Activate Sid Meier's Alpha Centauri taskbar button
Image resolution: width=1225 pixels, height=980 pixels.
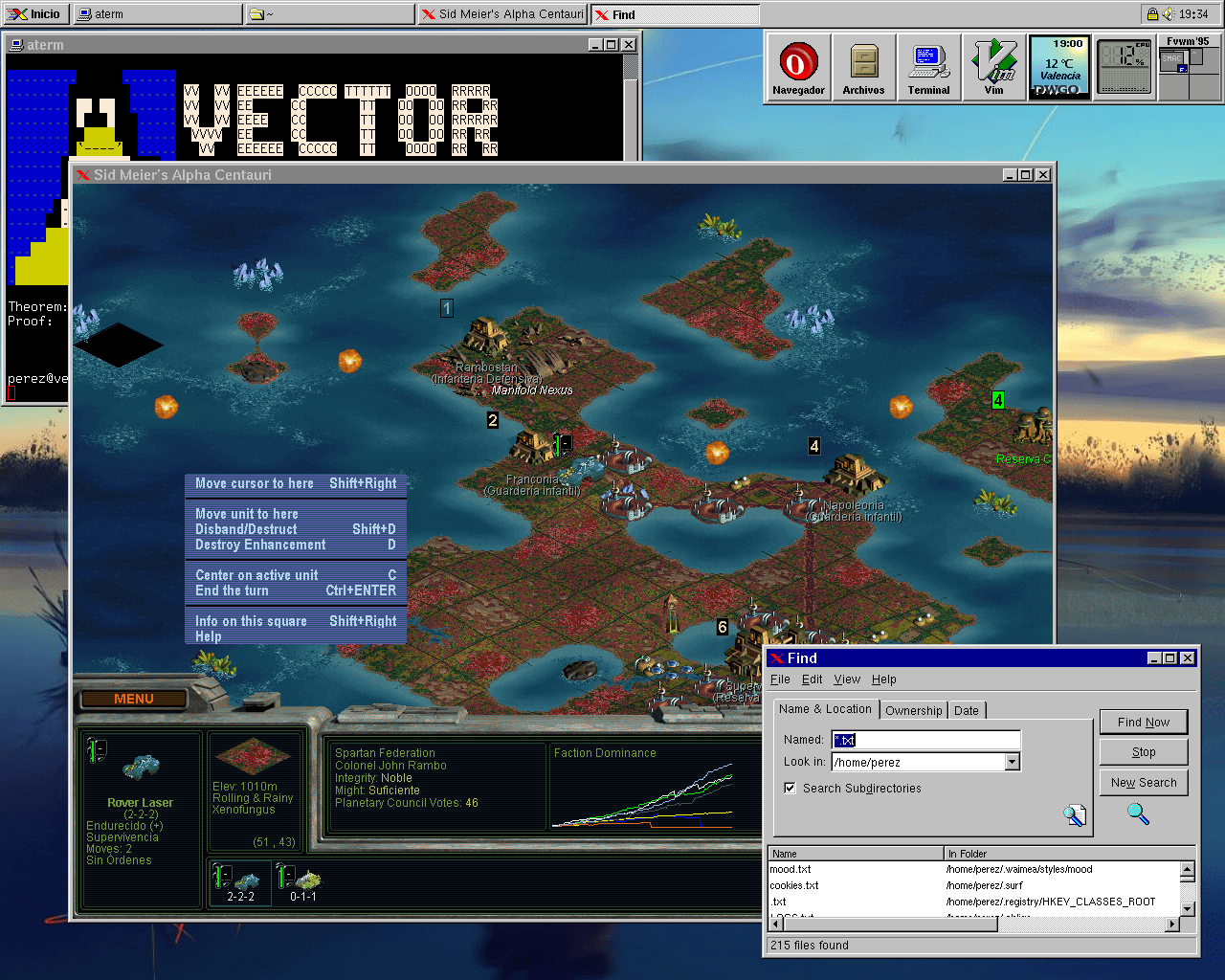pyautogui.click(x=502, y=14)
